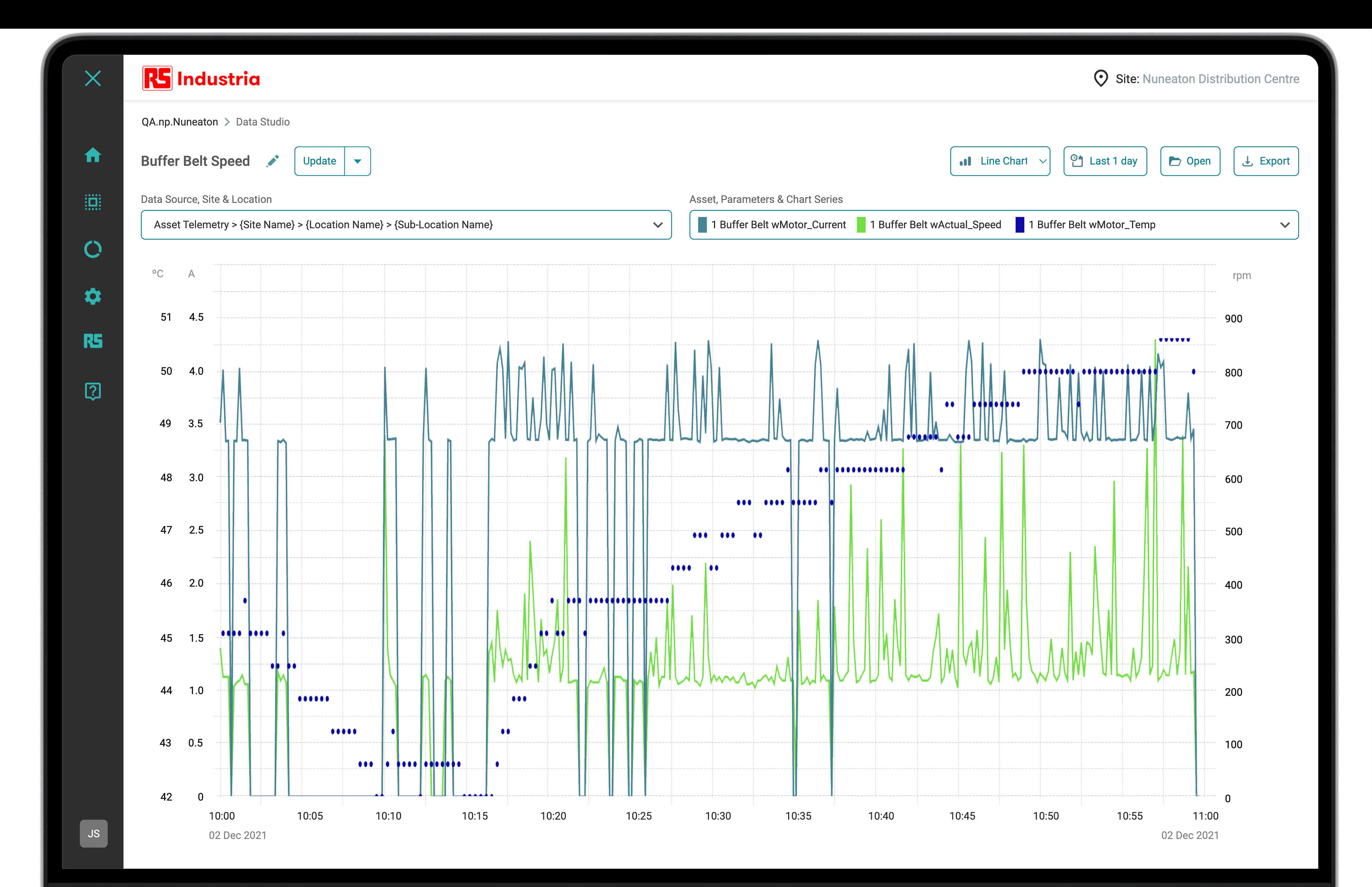The width and height of the screenshot is (1372, 887).
Task: Click the circular refresh sidebar icon
Action: 93,249
